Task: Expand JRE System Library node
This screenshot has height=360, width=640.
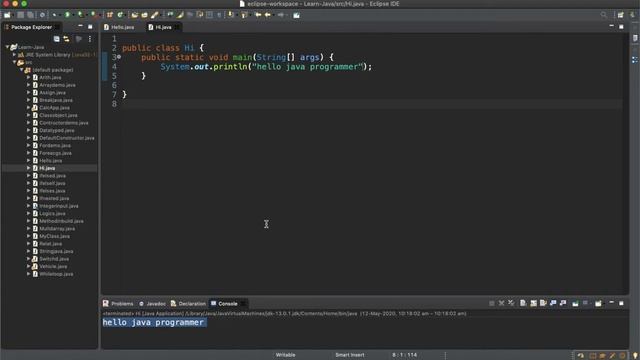Action: [14, 54]
